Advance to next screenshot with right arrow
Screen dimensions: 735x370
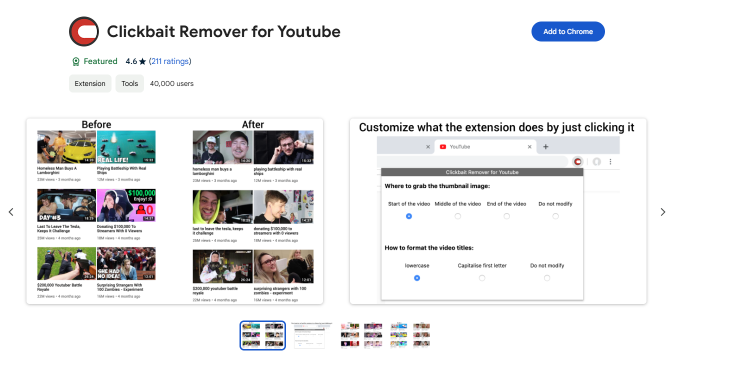coord(663,212)
